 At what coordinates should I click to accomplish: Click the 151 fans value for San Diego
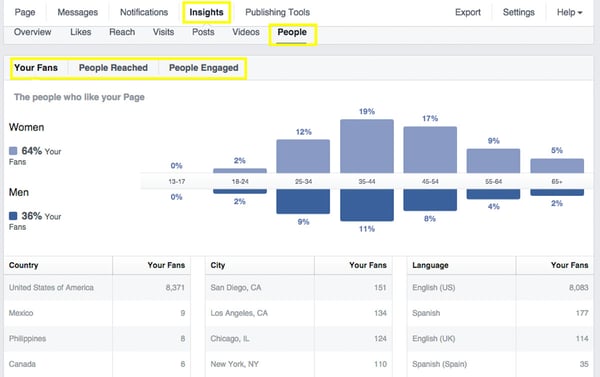click(x=380, y=287)
